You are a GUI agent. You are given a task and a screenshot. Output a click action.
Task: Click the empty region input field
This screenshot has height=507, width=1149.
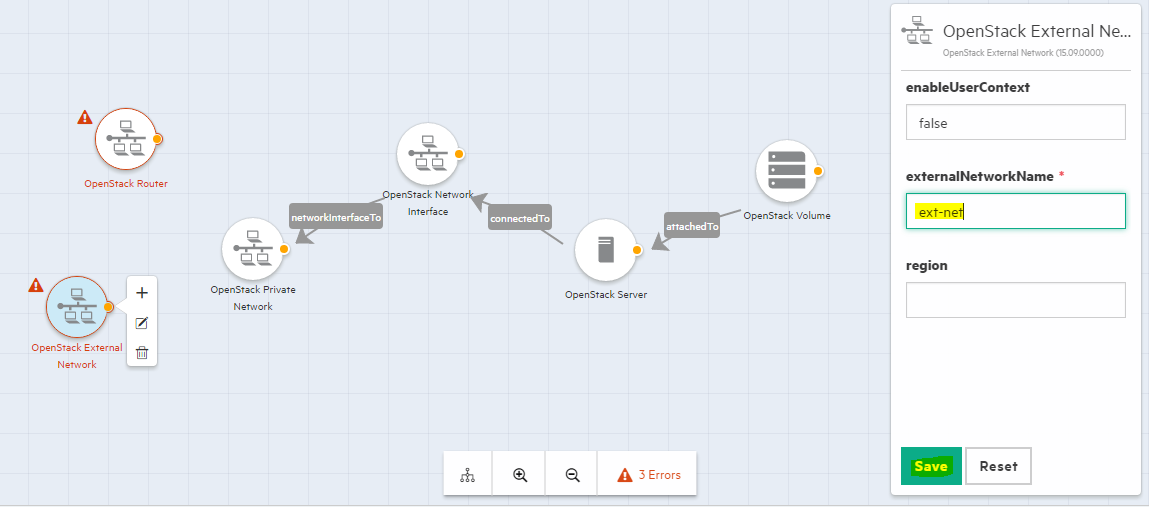[x=1016, y=300]
